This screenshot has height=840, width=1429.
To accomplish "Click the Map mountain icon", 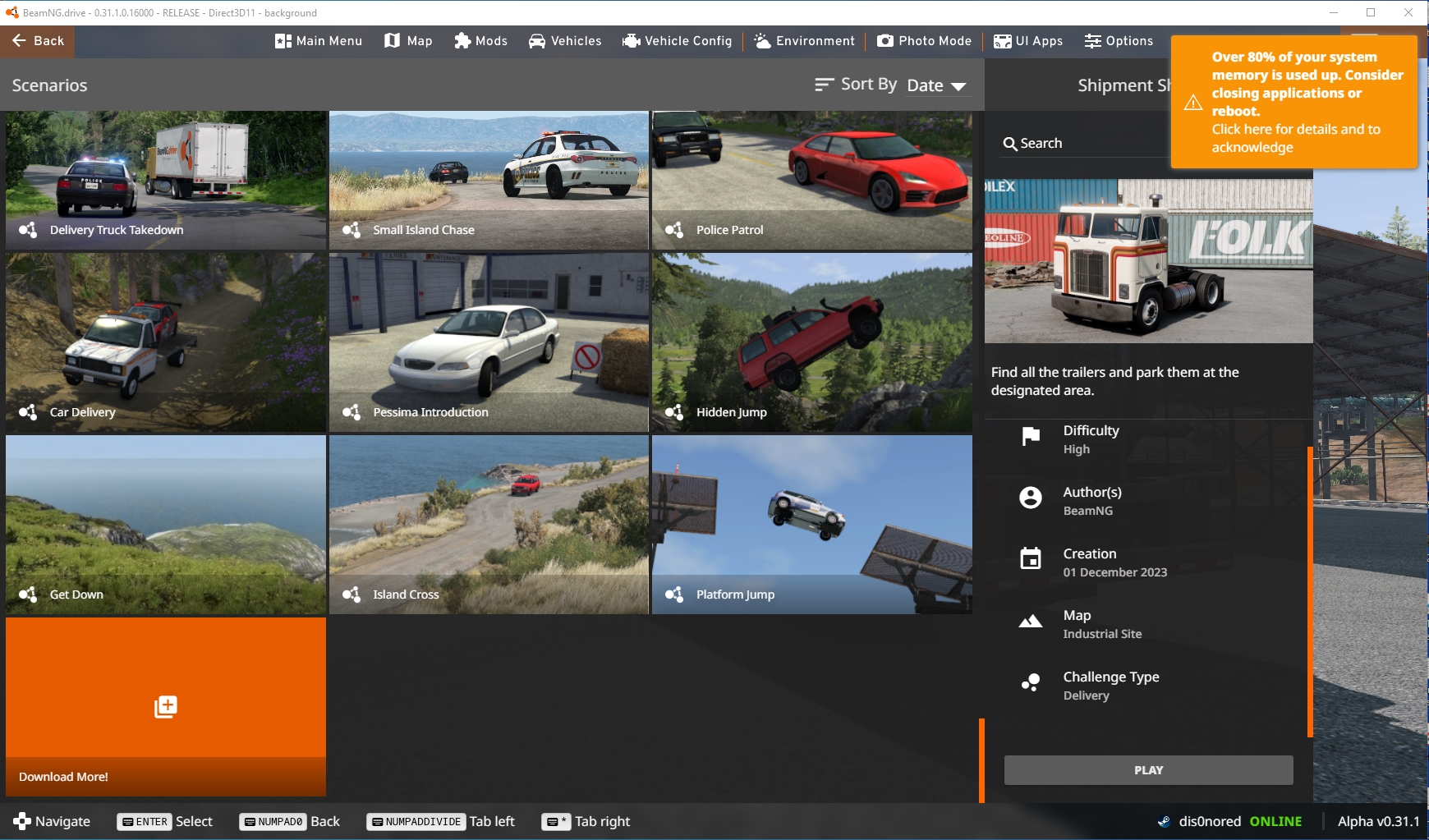I will click(x=1031, y=622).
